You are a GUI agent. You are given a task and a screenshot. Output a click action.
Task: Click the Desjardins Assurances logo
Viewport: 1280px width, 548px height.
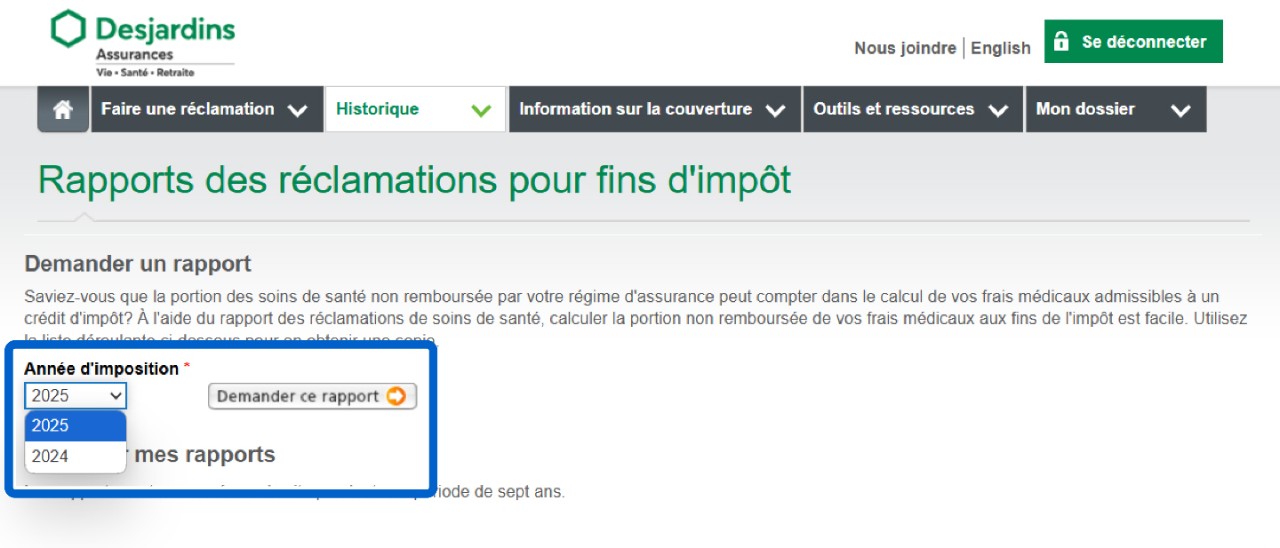click(x=143, y=42)
